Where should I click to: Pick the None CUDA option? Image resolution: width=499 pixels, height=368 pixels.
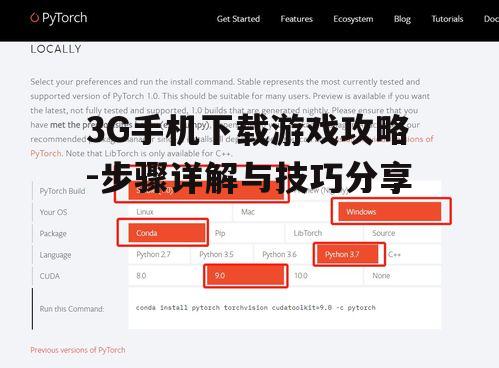[403, 276]
